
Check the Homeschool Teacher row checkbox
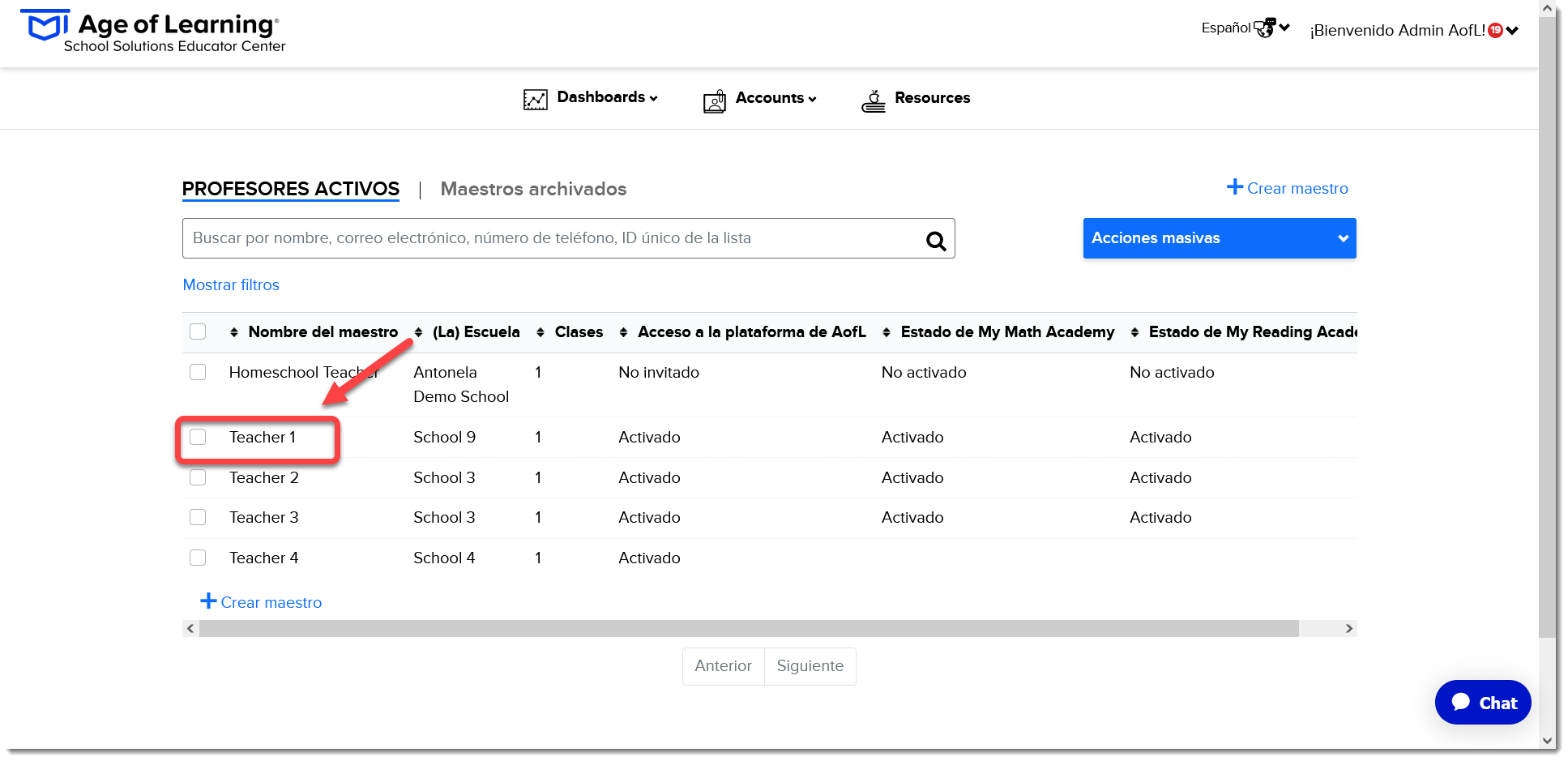click(x=198, y=372)
